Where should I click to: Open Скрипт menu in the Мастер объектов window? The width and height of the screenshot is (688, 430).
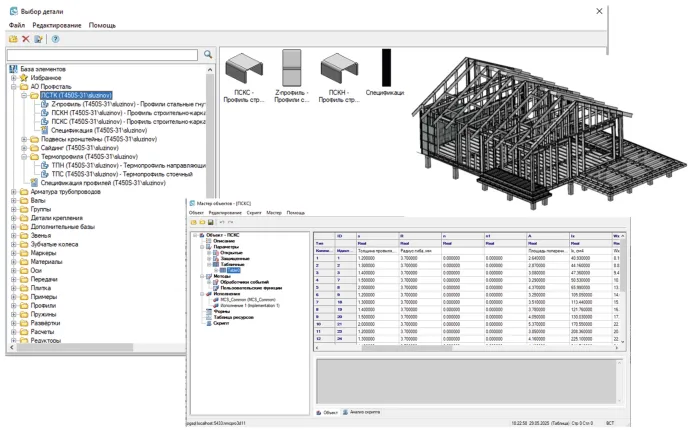tap(254, 213)
